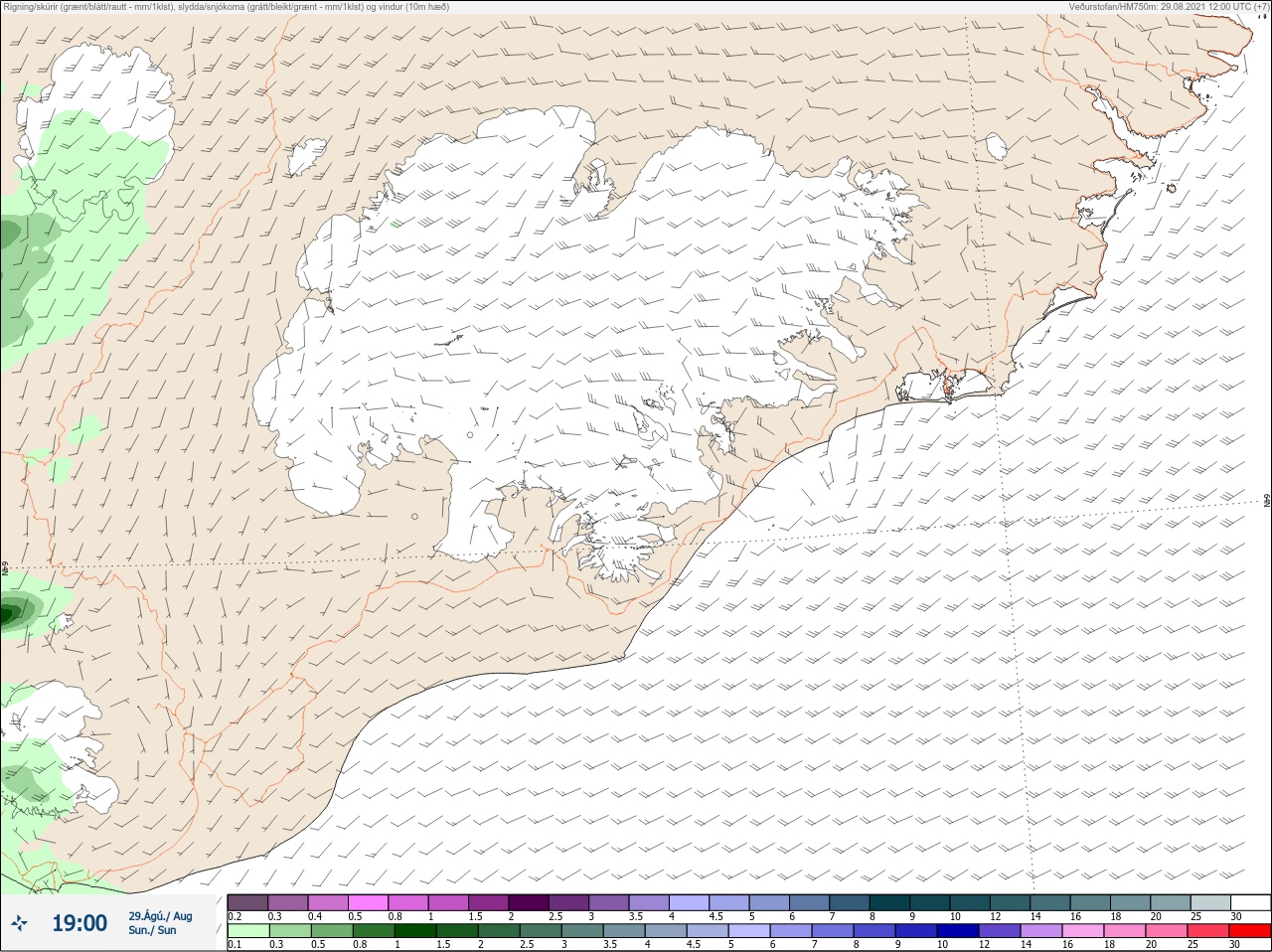Screen dimensions: 1272x952
Task: Pick the 1.5 magenta swatch in upper legend
Action: click(x=488, y=902)
